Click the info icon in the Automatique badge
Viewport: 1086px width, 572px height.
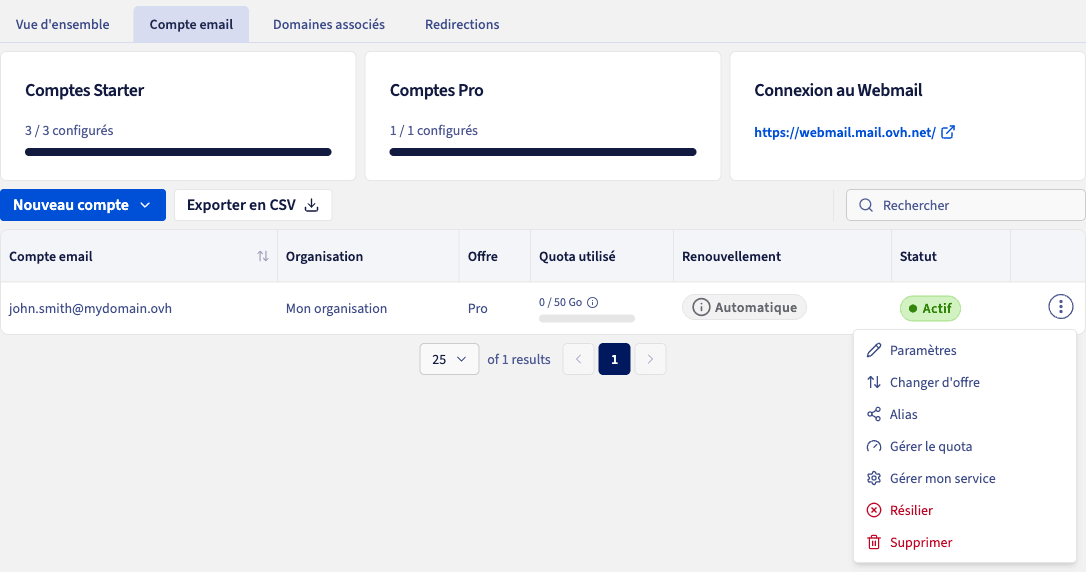click(701, 307)
